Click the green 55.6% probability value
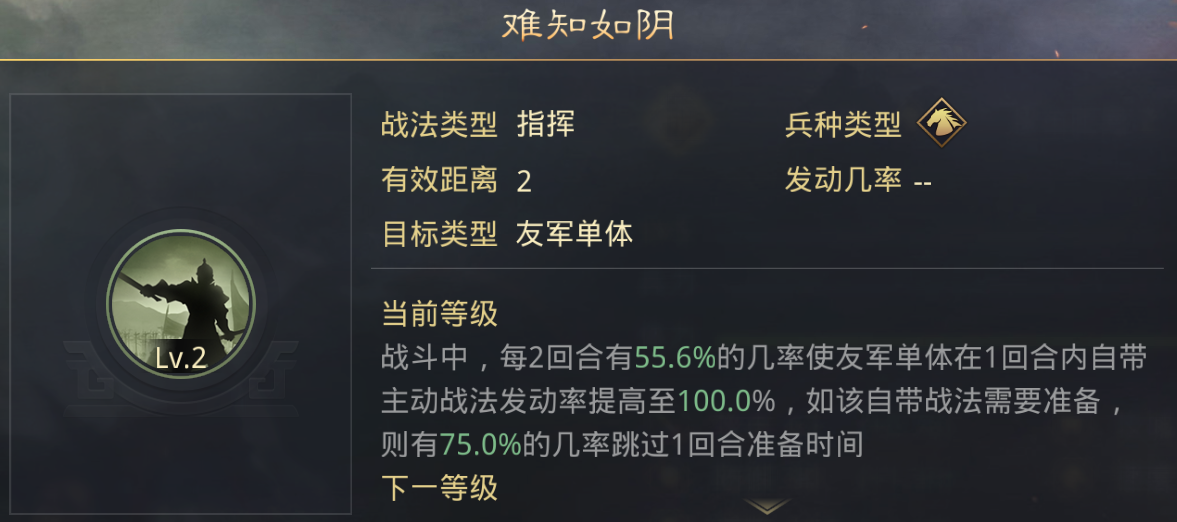The width and height of the screenshot is (1177, 522). click(x=675, y=357)
